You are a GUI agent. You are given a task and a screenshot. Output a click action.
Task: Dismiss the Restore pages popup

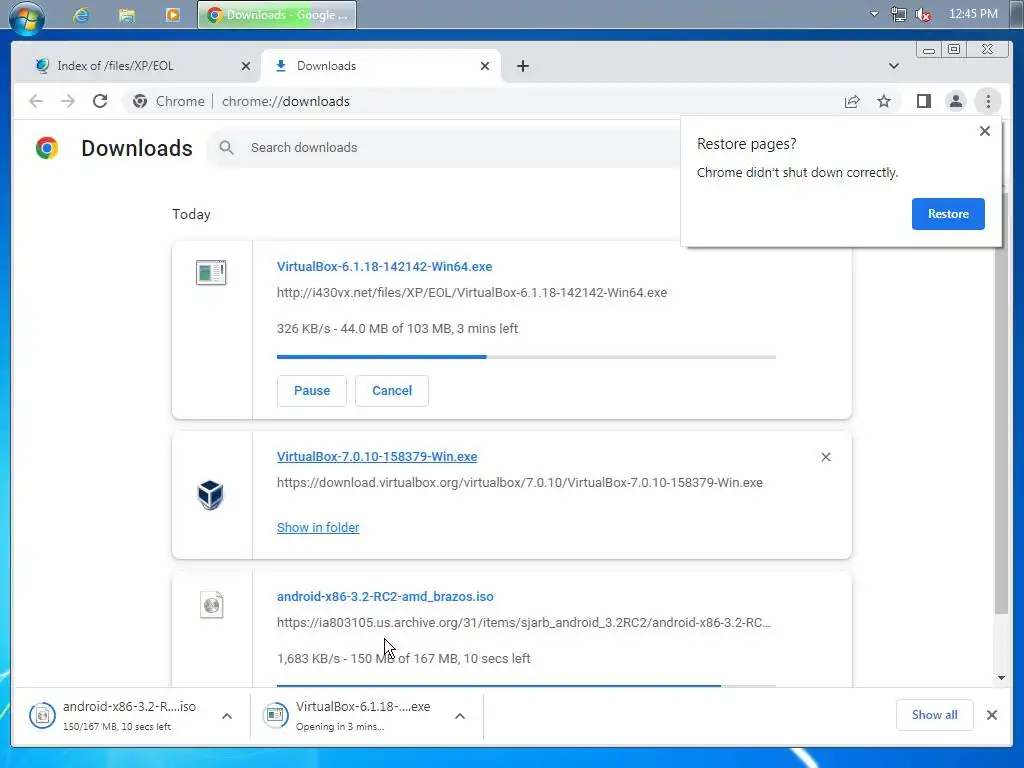click(x=985, y=131)
